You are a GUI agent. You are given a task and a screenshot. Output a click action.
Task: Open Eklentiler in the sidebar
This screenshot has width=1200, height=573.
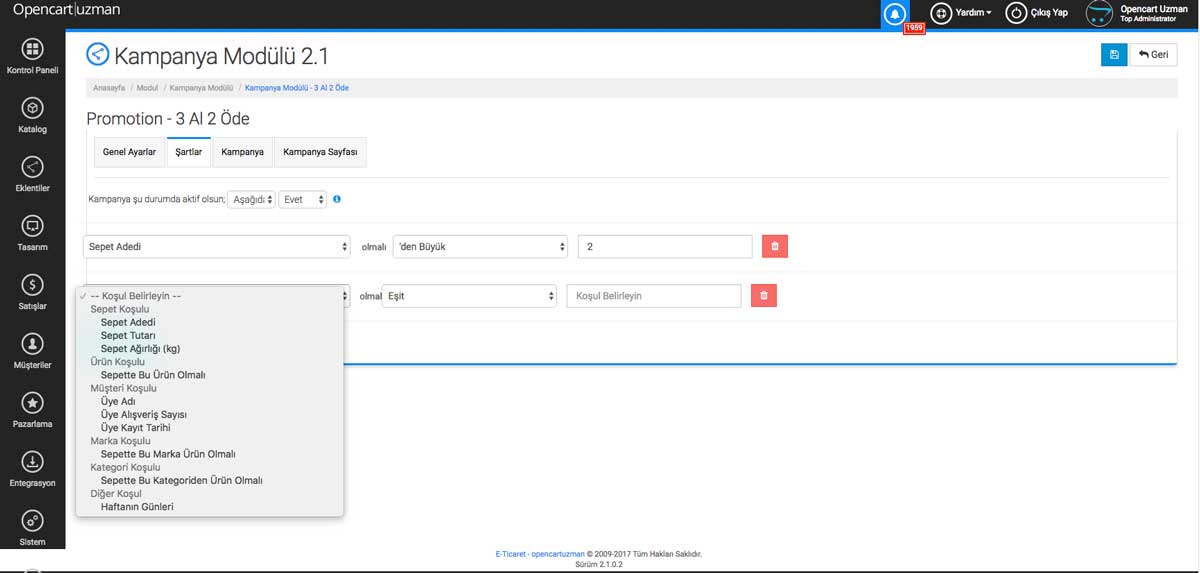coord(32,173)
